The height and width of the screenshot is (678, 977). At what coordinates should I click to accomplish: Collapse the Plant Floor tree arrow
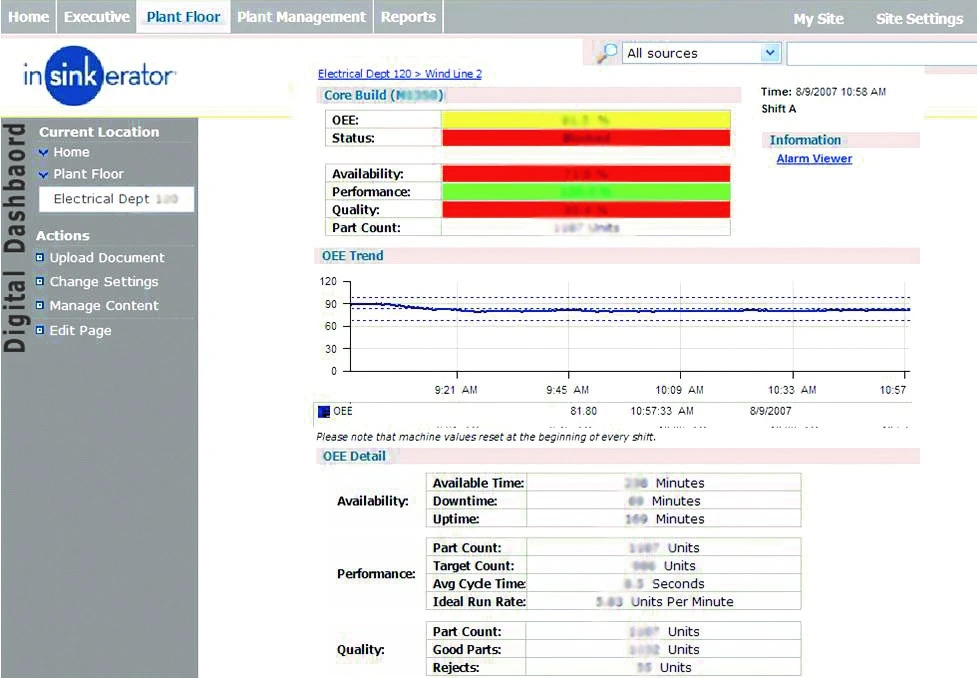[43, 175]
